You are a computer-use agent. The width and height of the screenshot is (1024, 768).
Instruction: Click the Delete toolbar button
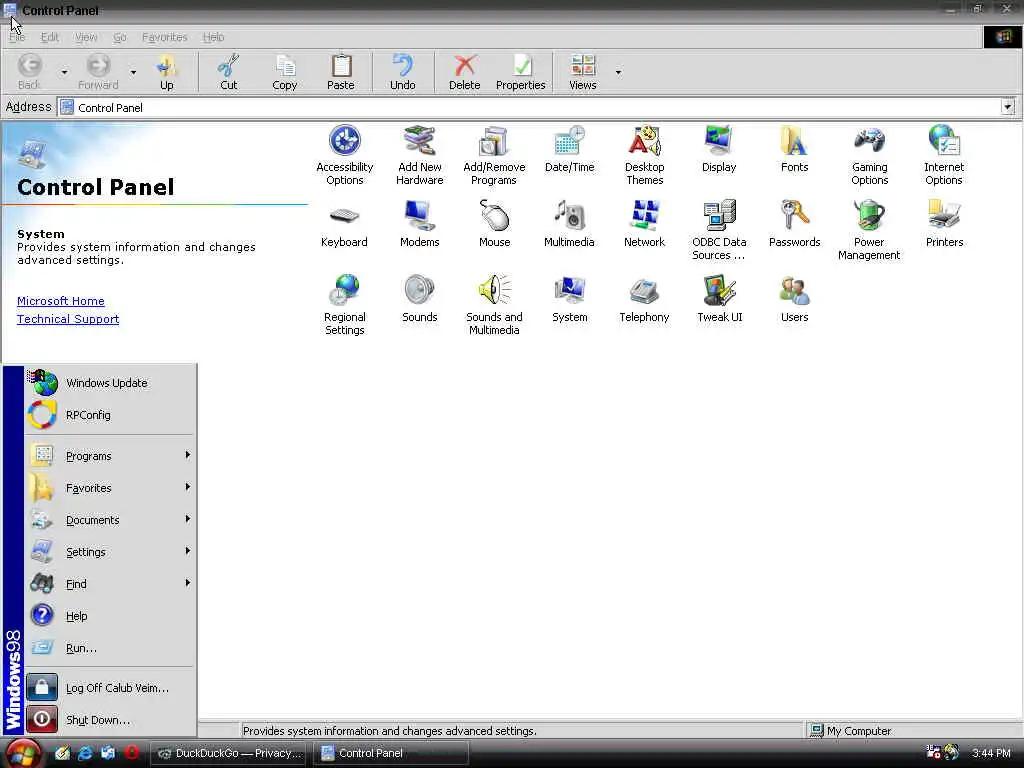pyautogui.click(x=464, y=72)
